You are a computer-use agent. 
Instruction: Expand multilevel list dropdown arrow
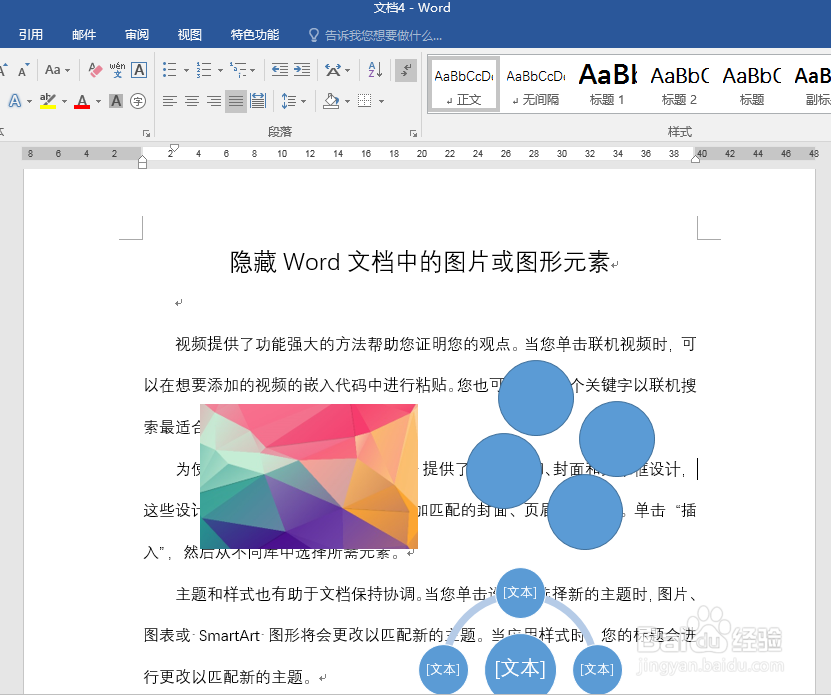point(252,70)
